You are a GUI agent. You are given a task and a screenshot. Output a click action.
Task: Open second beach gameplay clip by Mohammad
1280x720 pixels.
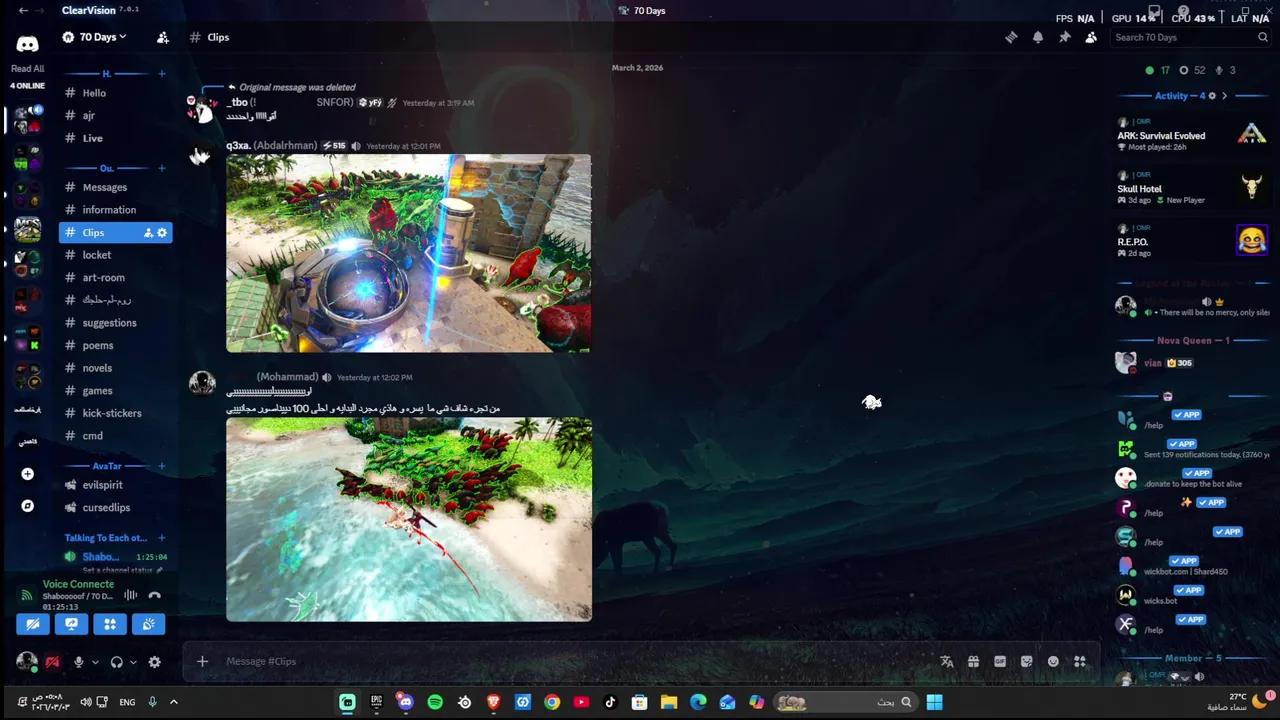coord(409,519)
